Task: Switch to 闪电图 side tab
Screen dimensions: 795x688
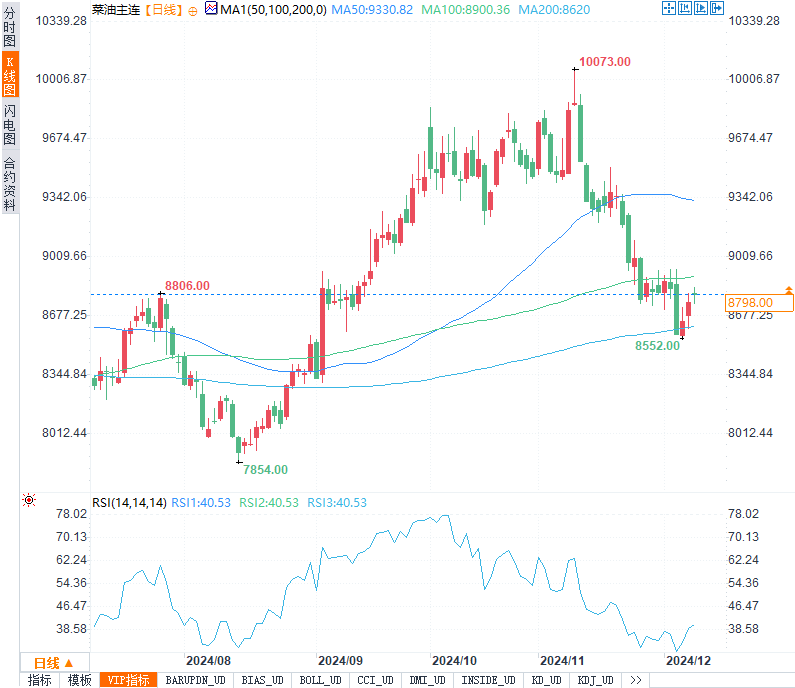Action: click(9, 124)
